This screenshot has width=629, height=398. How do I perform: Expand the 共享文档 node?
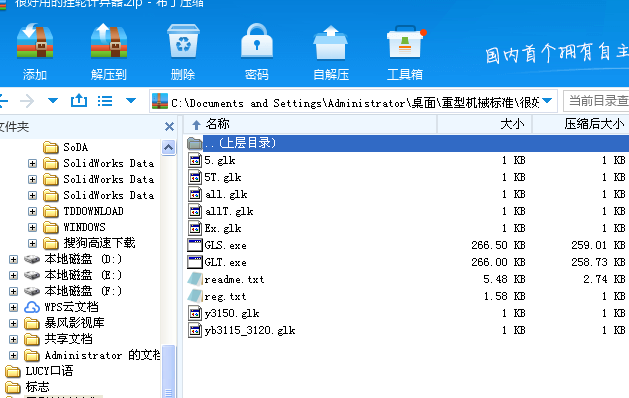click(x=14, y=339)
